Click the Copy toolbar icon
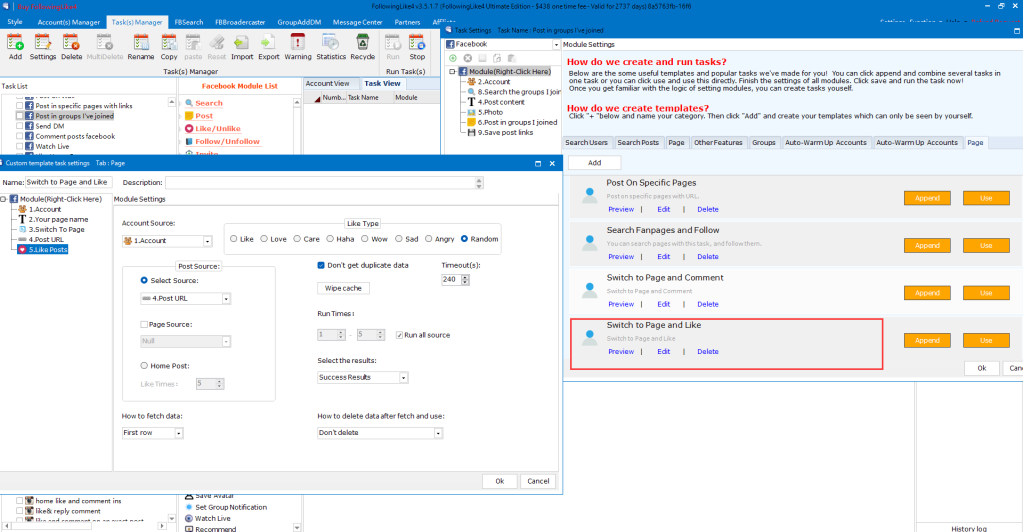Image resolution: width=1023 pixels, height=532 pixels. [x=169, y=47]
